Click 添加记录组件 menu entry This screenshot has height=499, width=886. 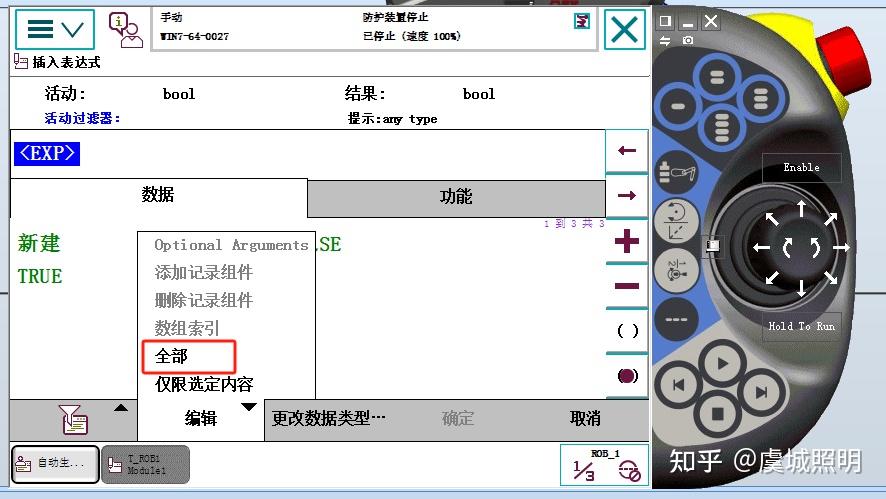click(203, 272)
